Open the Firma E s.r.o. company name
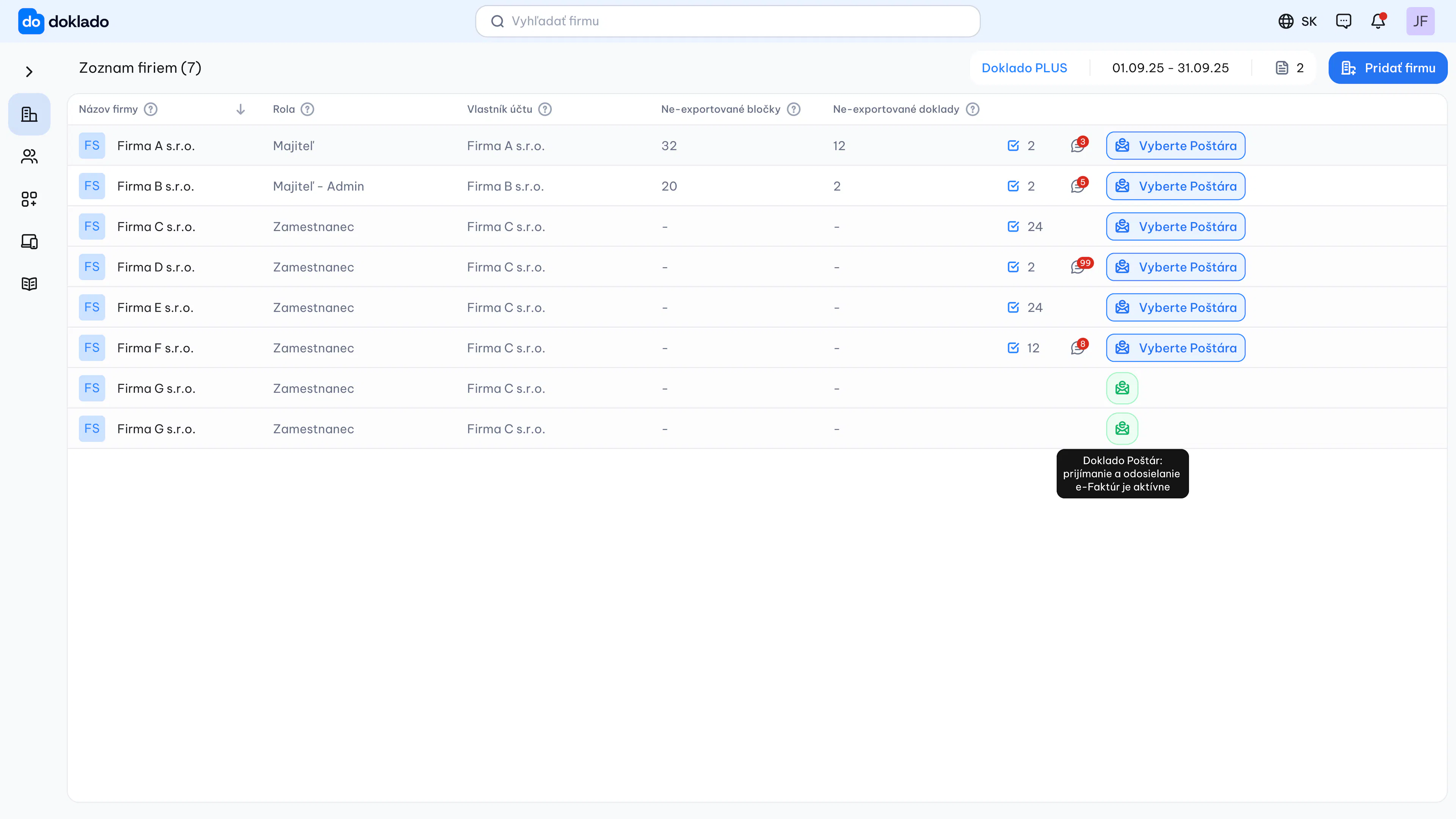 (x=155, y=308)
